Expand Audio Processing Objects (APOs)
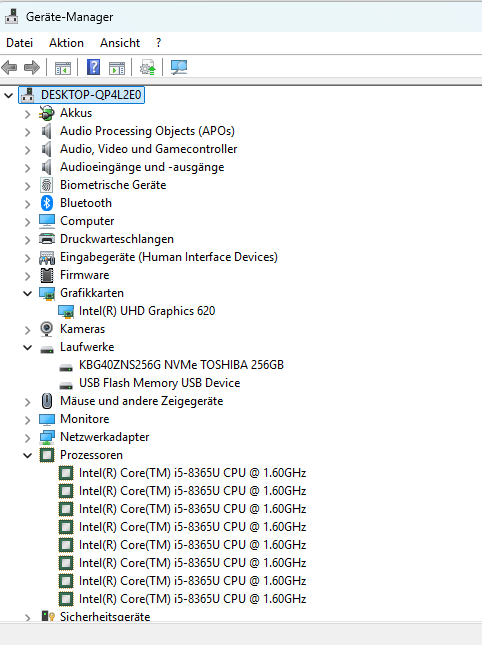The width and height of the screenshot is (482, 645). 27,132
